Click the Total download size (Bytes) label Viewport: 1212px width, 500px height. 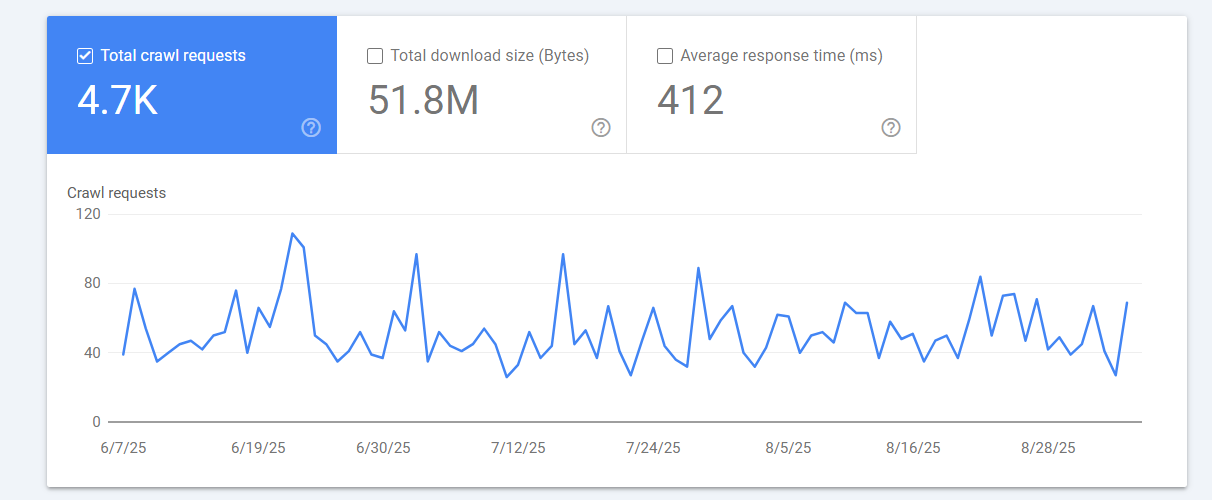pos(489,56)
